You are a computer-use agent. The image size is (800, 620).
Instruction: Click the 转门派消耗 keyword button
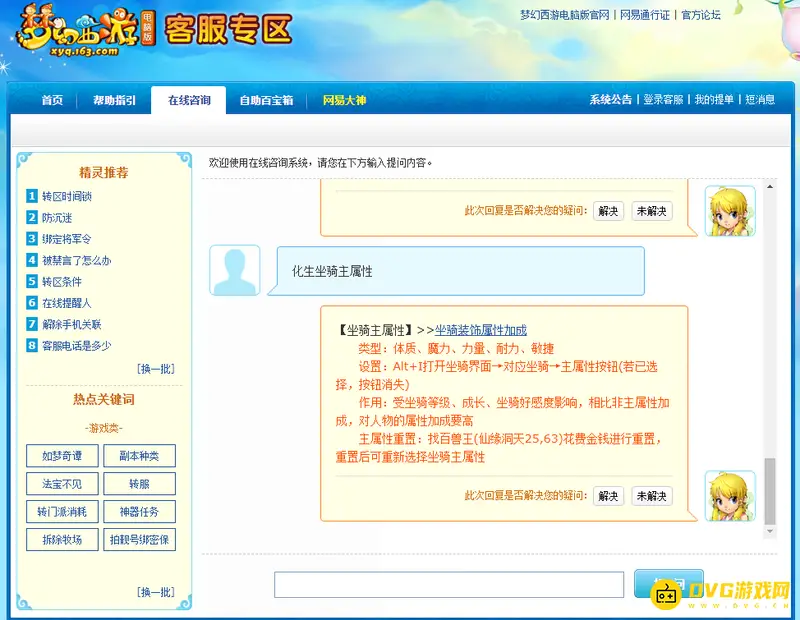(62, 511)
